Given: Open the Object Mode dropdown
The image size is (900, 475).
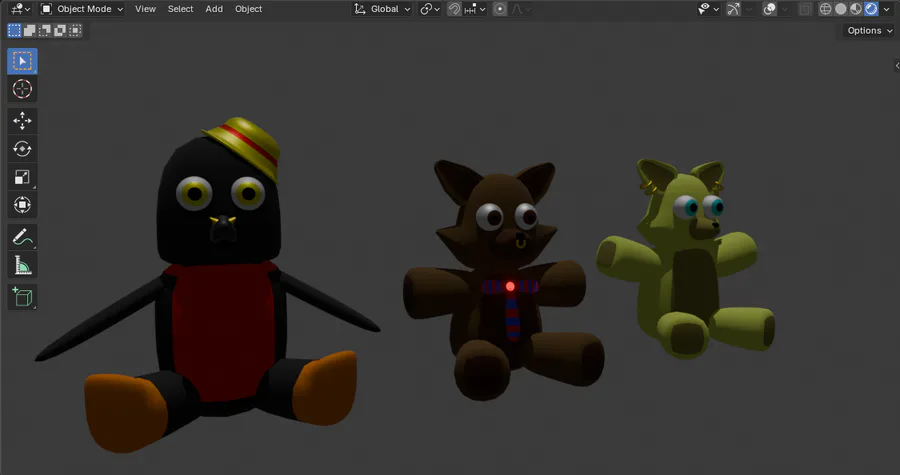Looking at the screenshot, I should coord(82,9).
